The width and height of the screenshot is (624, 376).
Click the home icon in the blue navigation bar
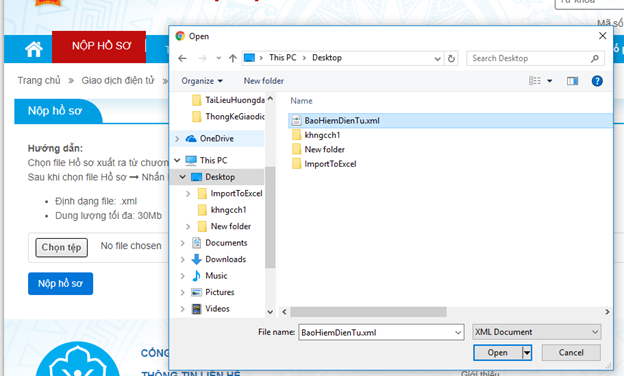[34, 49]
